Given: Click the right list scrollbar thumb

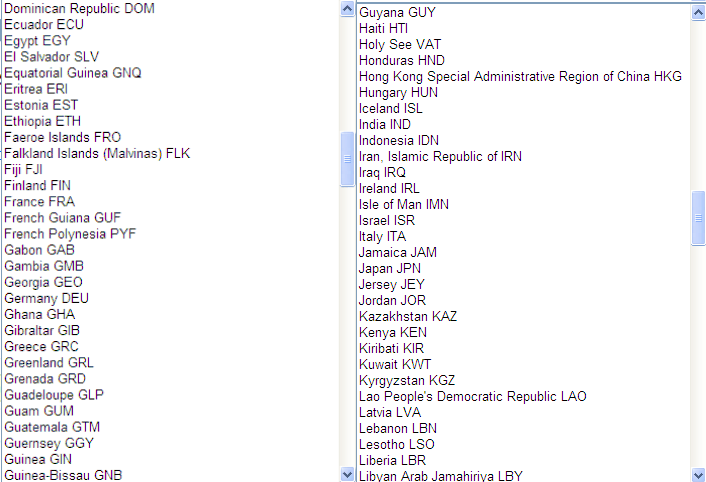Looking at the screenshot, I should (698, 218).
